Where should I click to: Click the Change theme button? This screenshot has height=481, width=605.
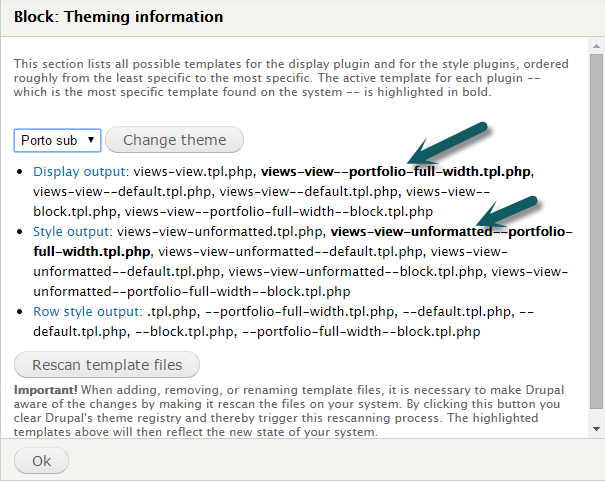(x=174, y=140)
